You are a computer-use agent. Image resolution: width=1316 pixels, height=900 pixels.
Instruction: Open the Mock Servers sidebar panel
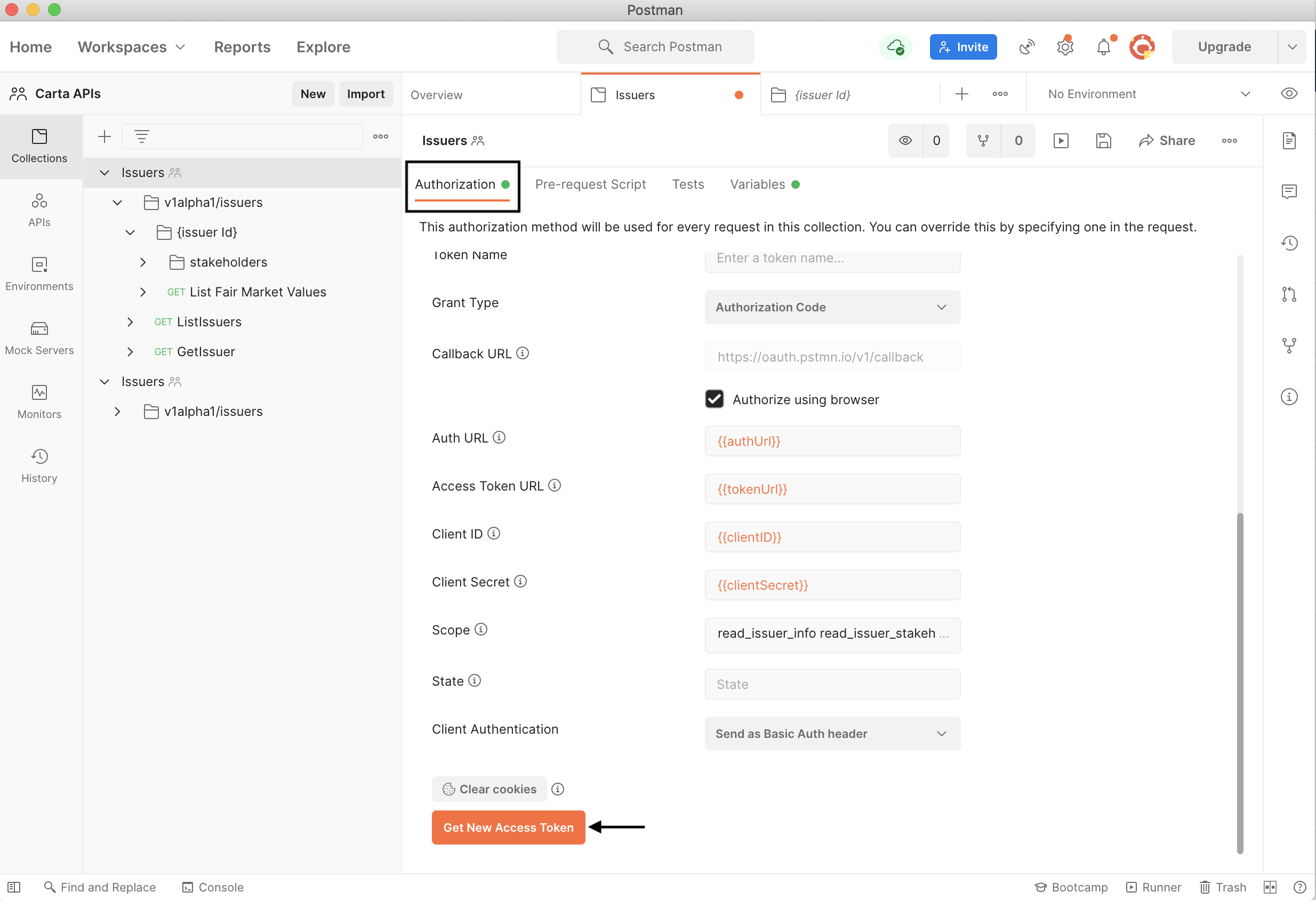(x=39, y=338)
